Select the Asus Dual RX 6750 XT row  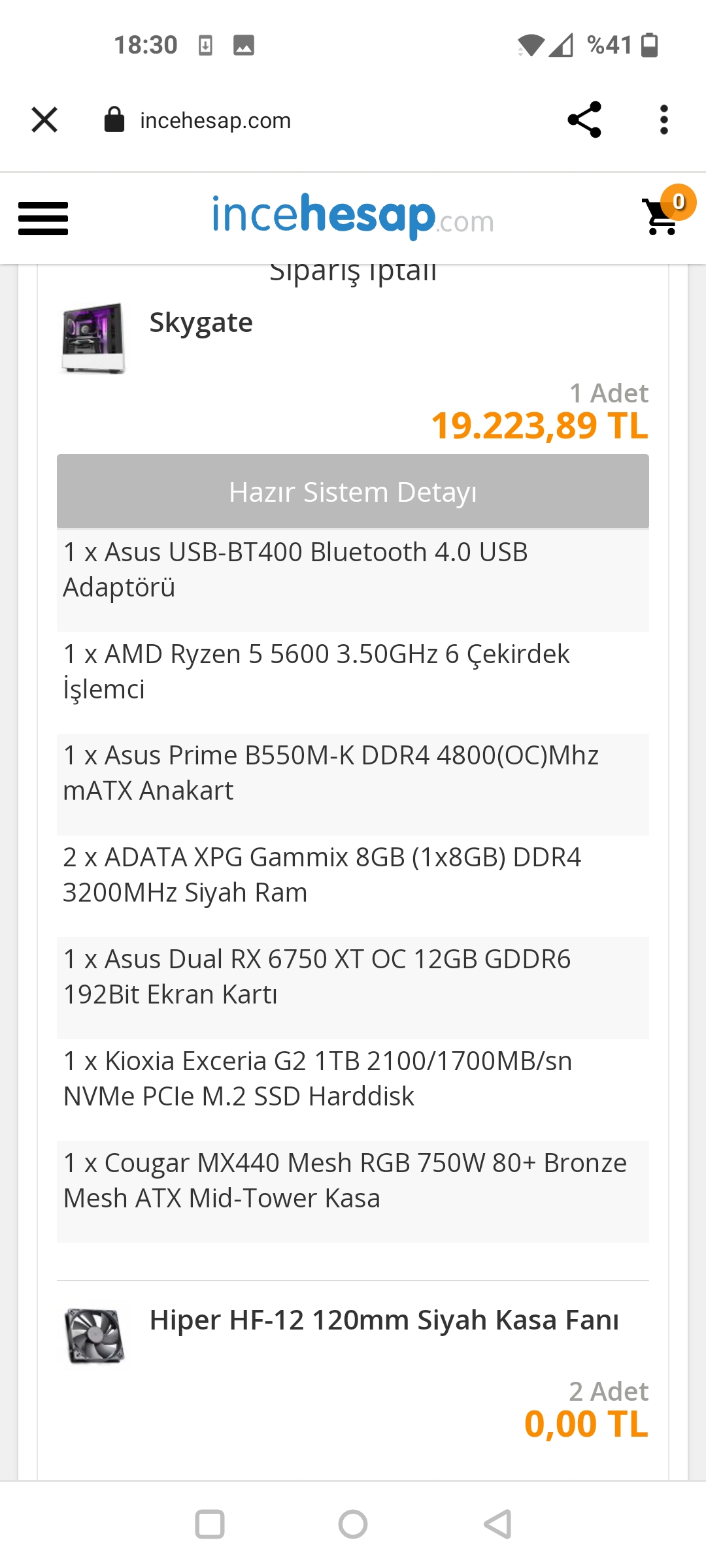click(x=353, y=988)
